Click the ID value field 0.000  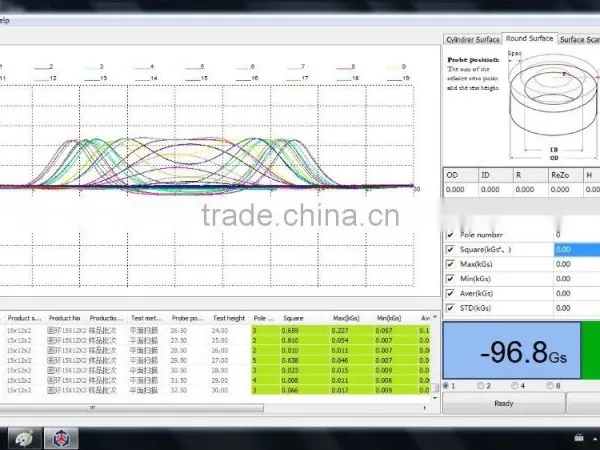496,189
